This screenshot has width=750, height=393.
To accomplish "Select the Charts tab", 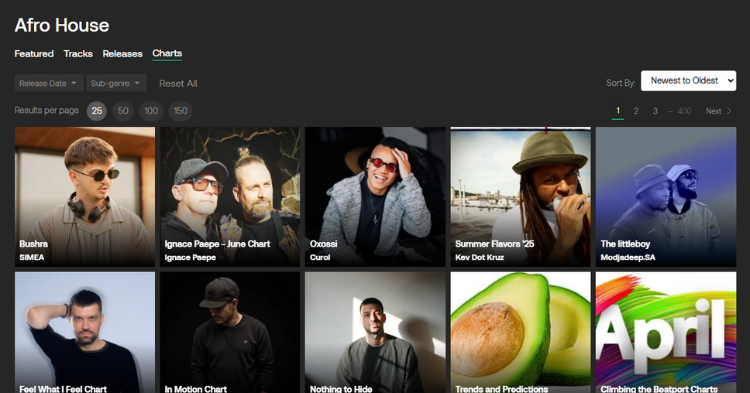I will point(167,53).
